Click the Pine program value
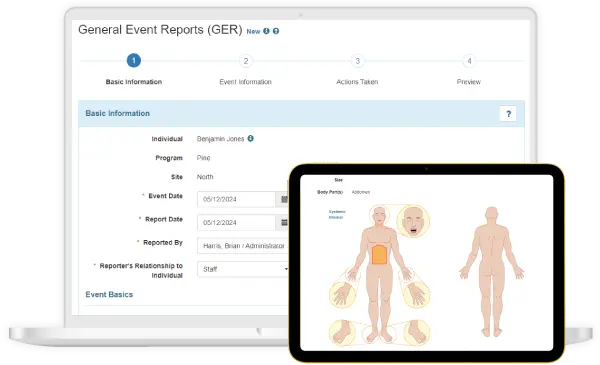Screen dimensions: 600x365 pos(203,158)
